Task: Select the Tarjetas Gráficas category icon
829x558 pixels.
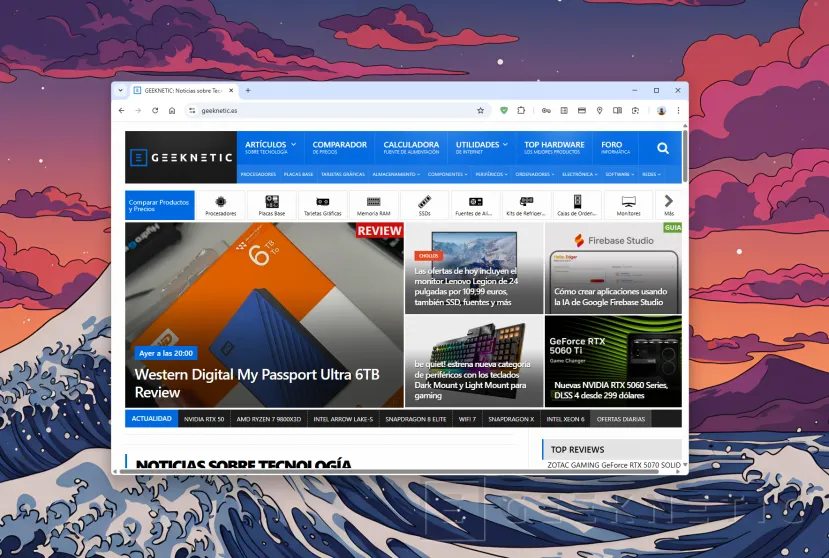Action: (323, 205)
